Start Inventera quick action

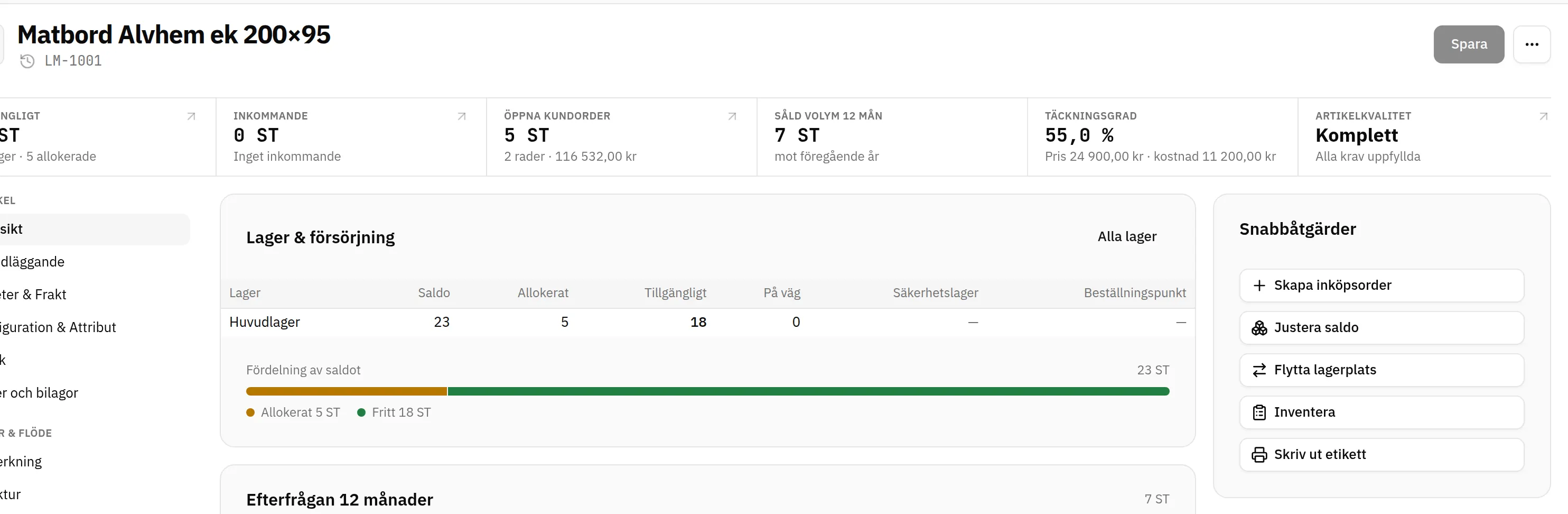coord(1381,412)
